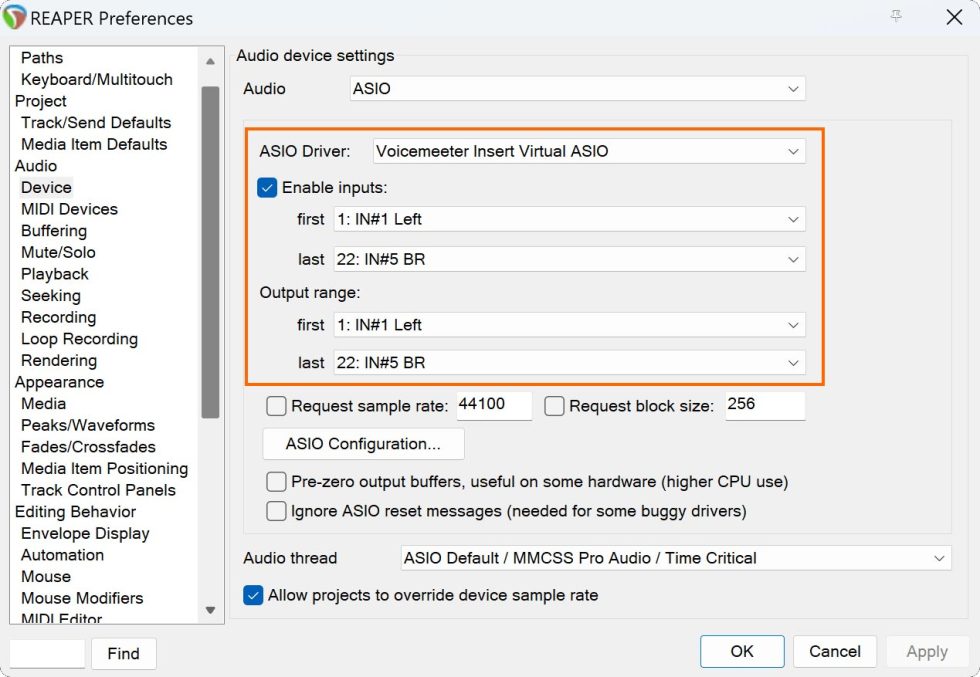Screen dimensions: 980x677
Task: Click the ASIO Configuration button
Action: coord(362,443)
